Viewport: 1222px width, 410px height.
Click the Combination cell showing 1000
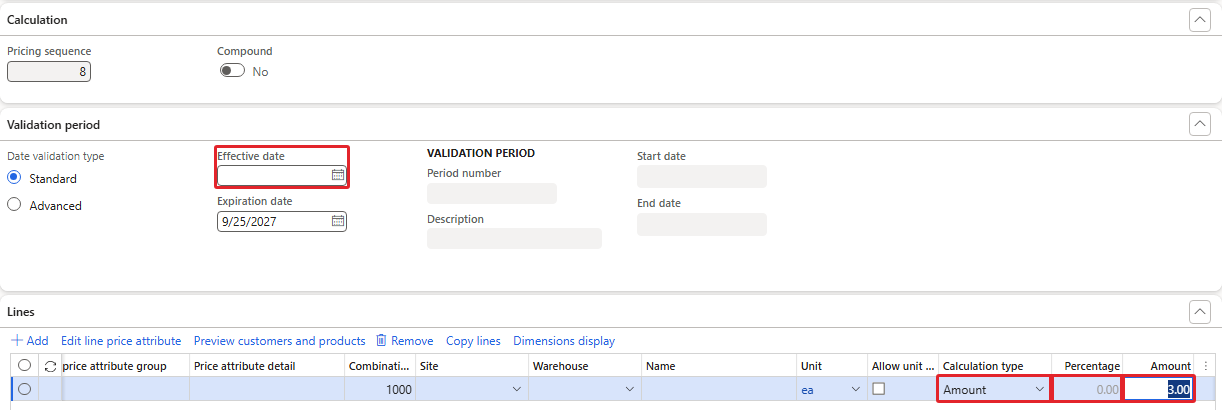[380, 390]
